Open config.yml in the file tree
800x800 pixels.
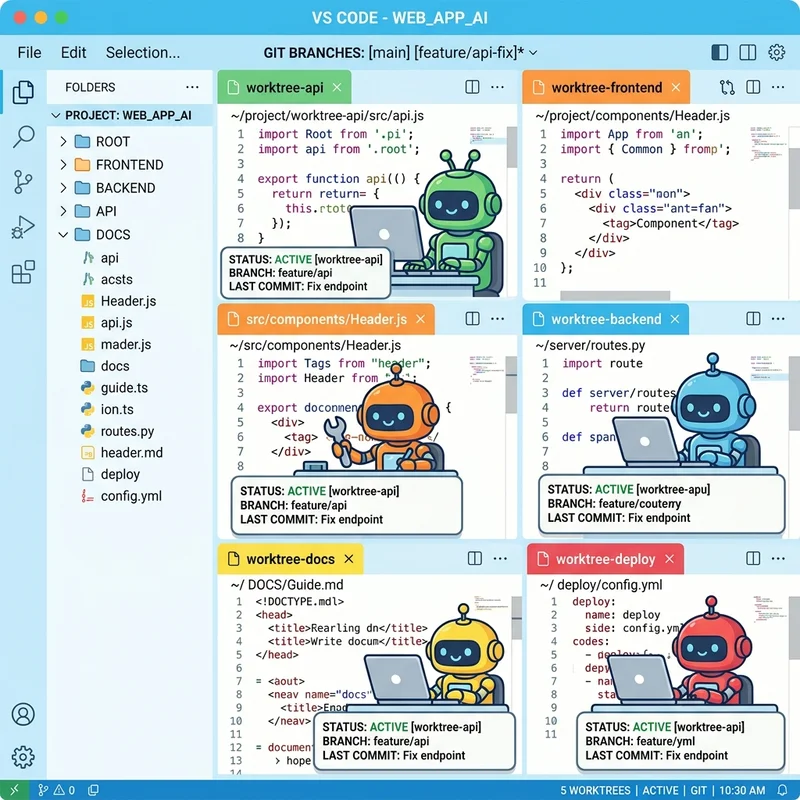131,496
